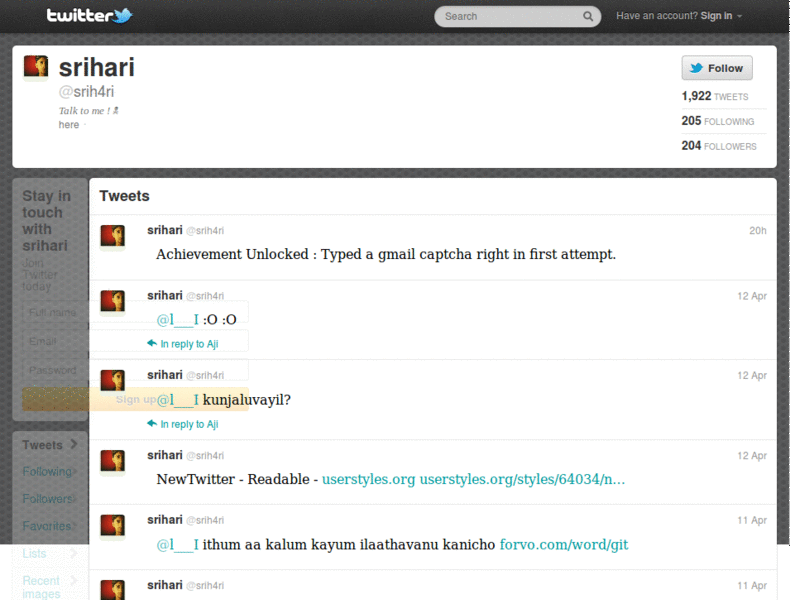
Task: Open the 20h timestamp of captcha tweet
Action: pyautogui.click(x=758, y=231)
